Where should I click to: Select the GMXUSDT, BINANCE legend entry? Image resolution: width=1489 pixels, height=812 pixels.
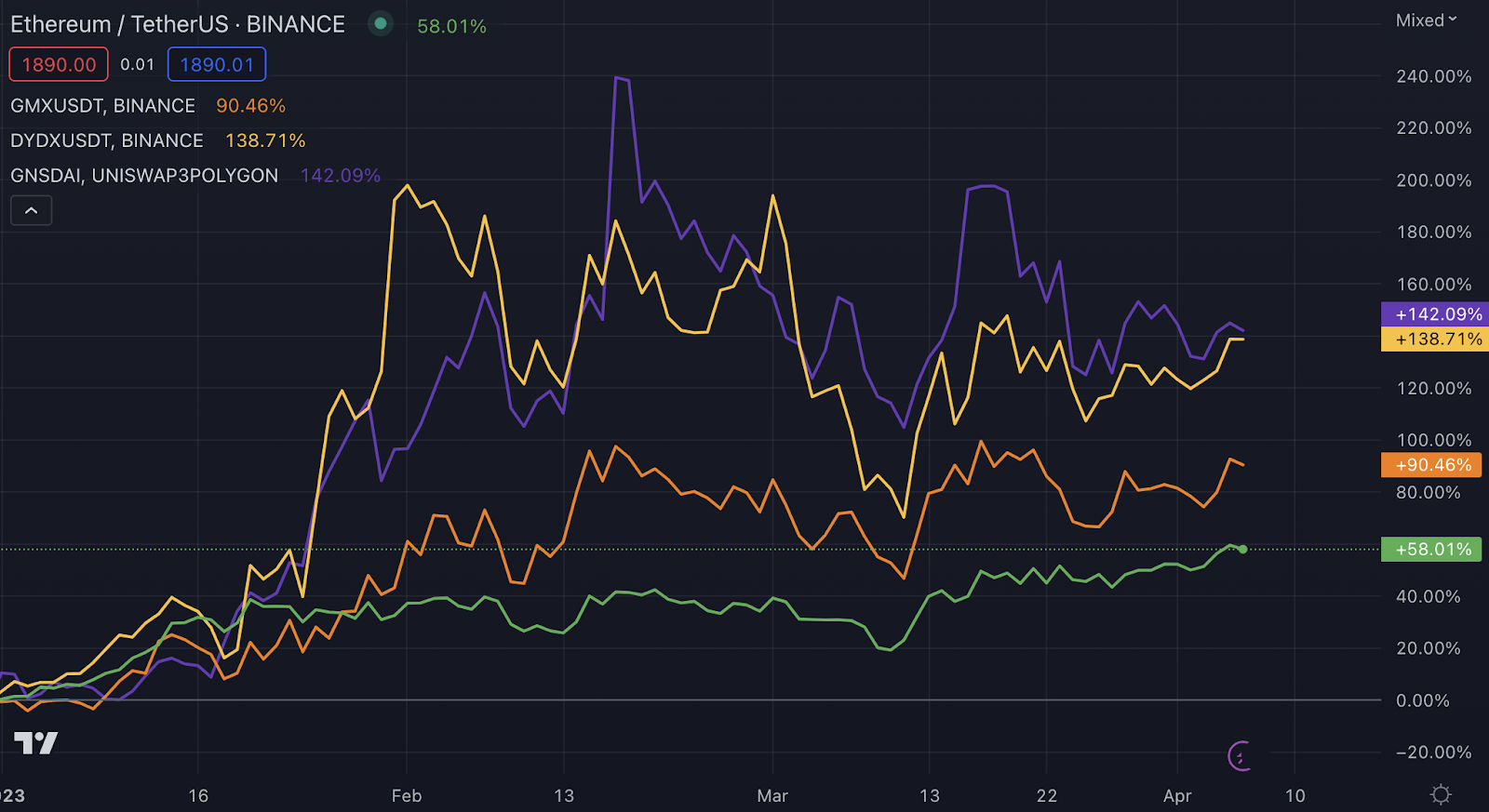click(x=103, y=106)
